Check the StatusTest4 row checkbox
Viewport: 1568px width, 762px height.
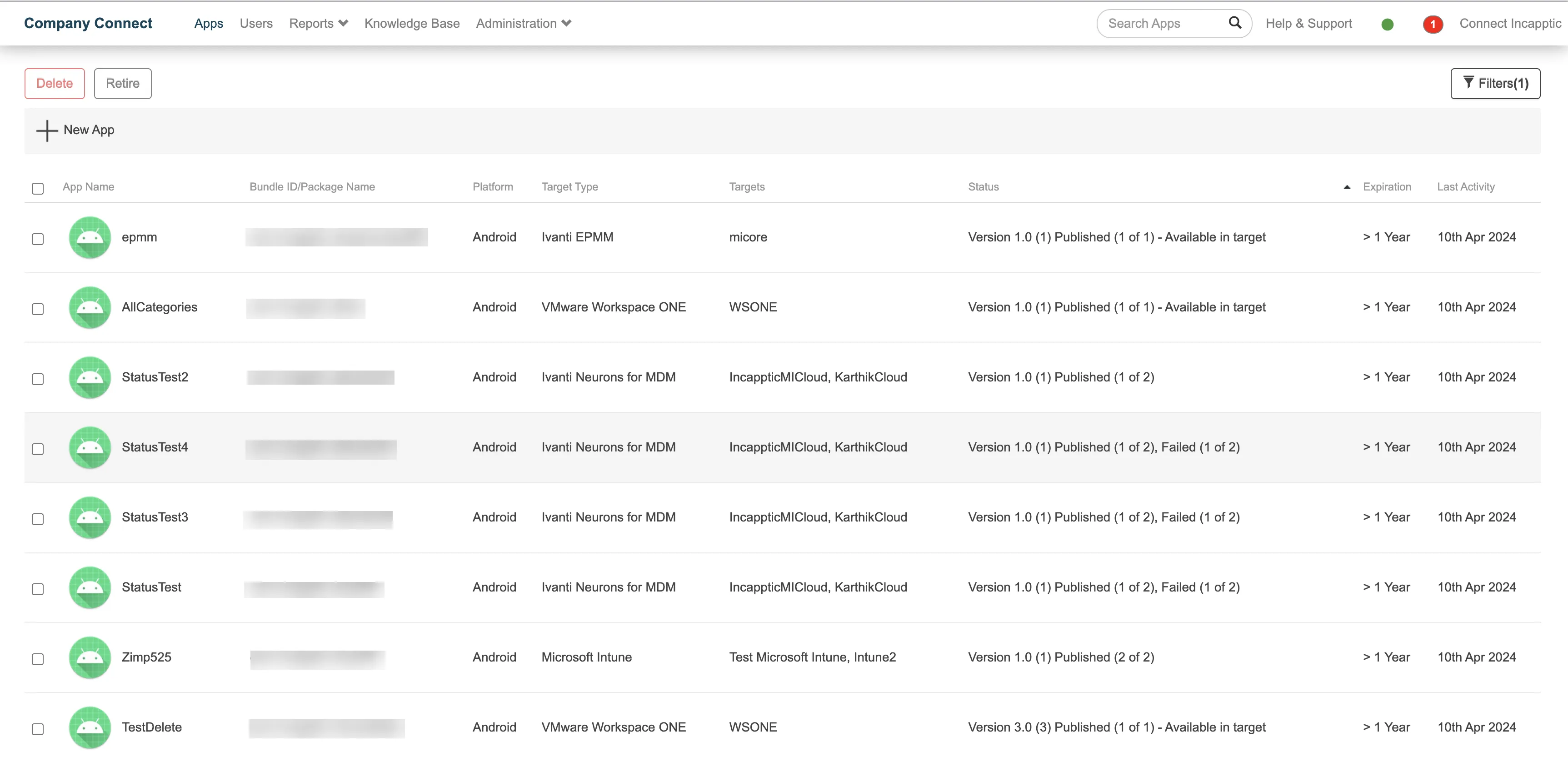(38, 449)
